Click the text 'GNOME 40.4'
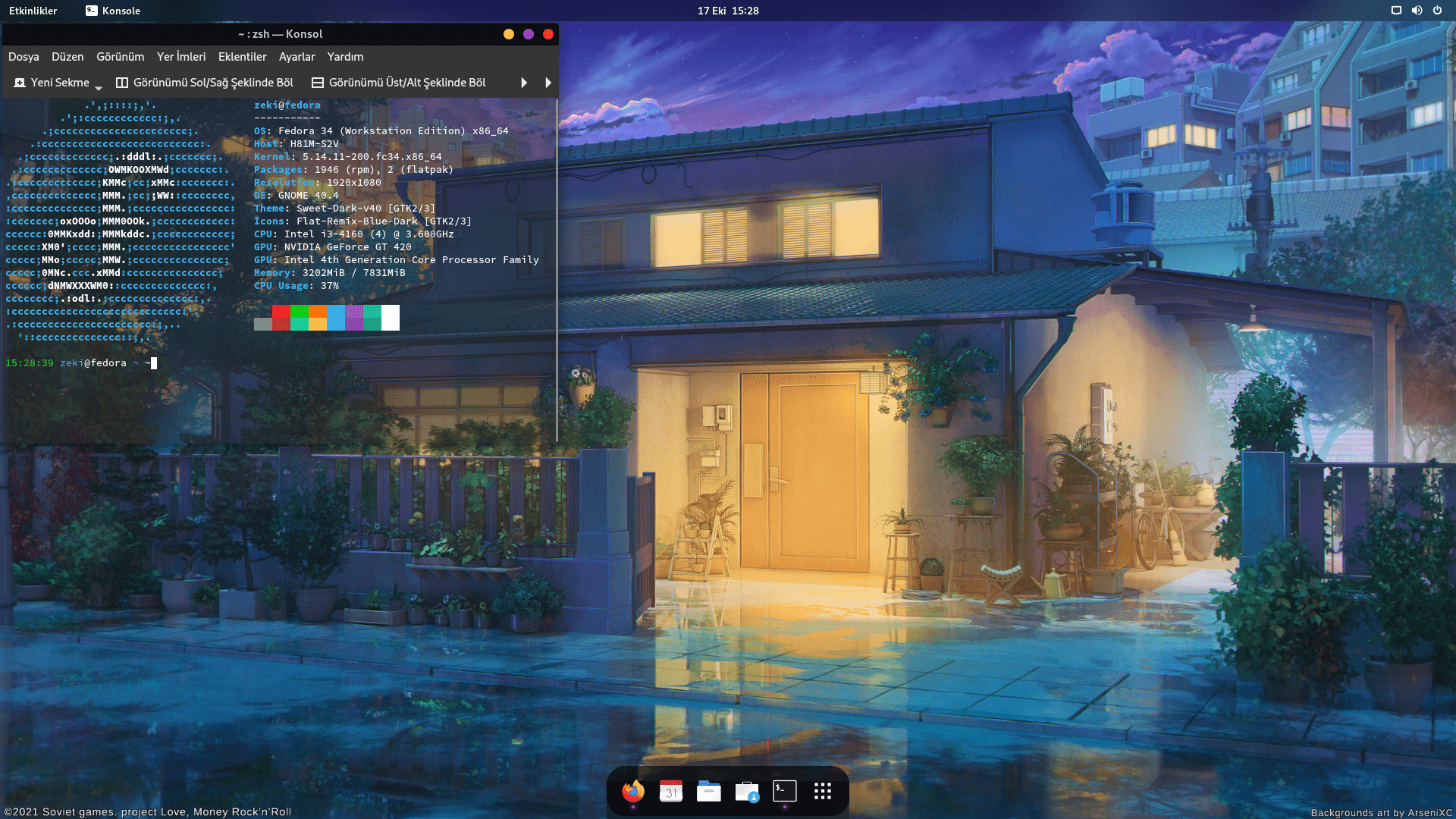Screen dimensions: 1456x819 point(309,196)
